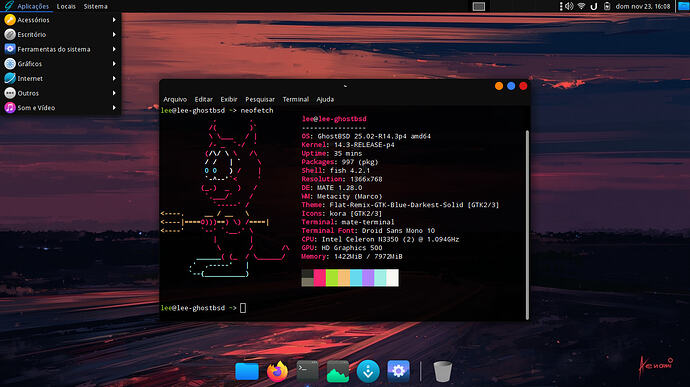Image resolution: width=690 pixels, height=387 pixels.
Task: Open the Internet submenu
Action: click(x=61, y=78)
